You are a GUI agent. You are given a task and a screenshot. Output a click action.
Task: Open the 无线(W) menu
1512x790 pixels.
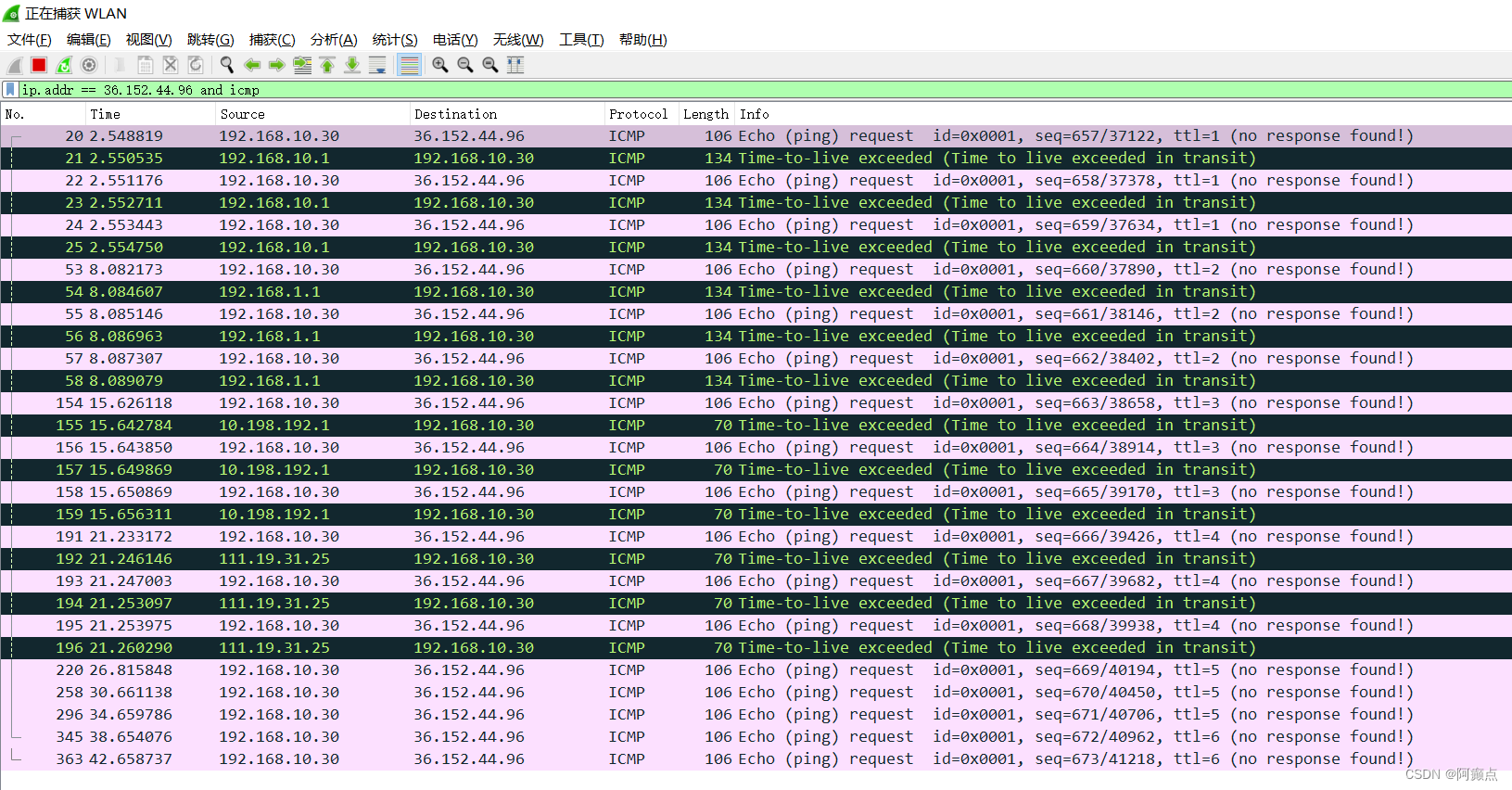518,40
